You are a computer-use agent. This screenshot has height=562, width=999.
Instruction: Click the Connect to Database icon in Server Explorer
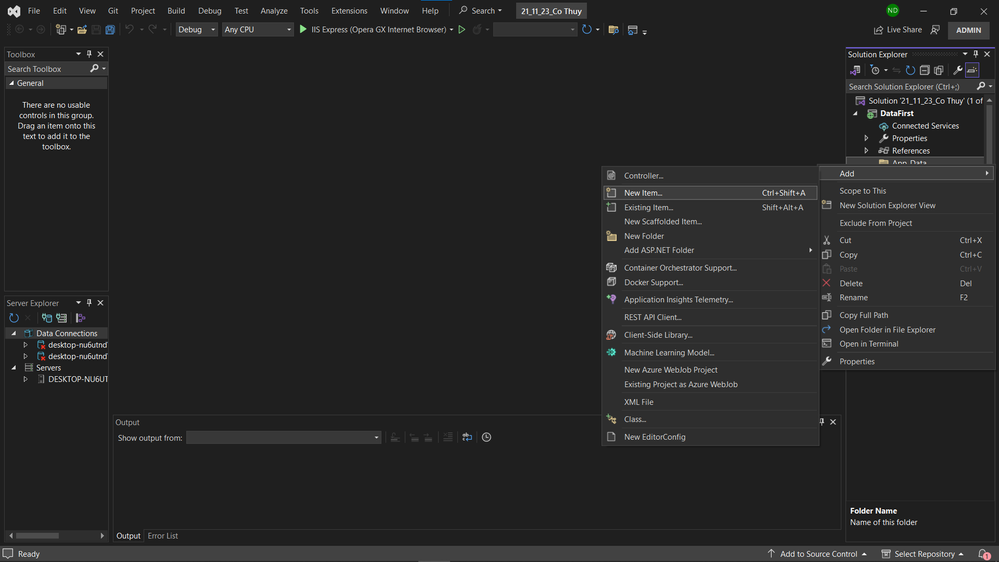47,318
